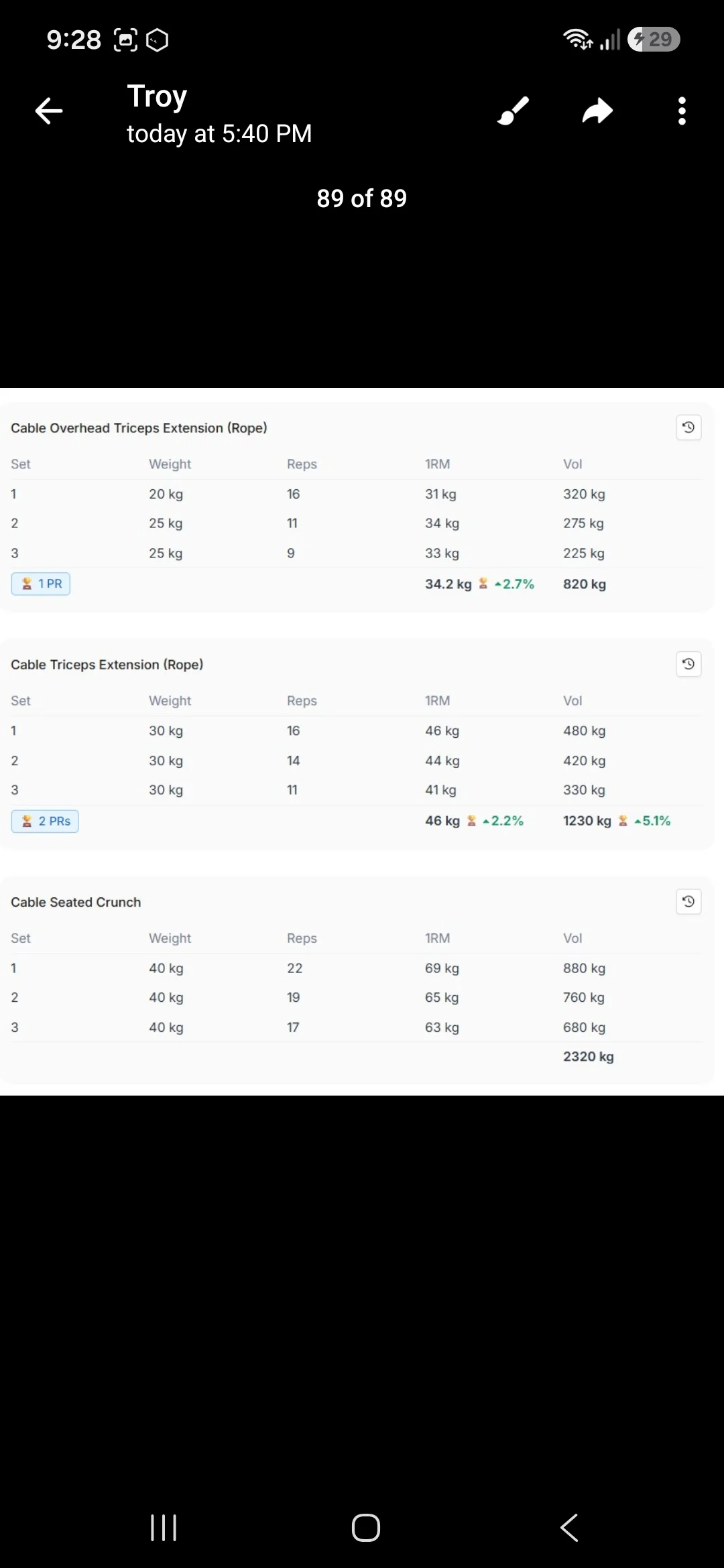Viewport: 724px width, 1568px height.
Task: Tap the Cable Seated Crunch title
Action: coord(76,902)
